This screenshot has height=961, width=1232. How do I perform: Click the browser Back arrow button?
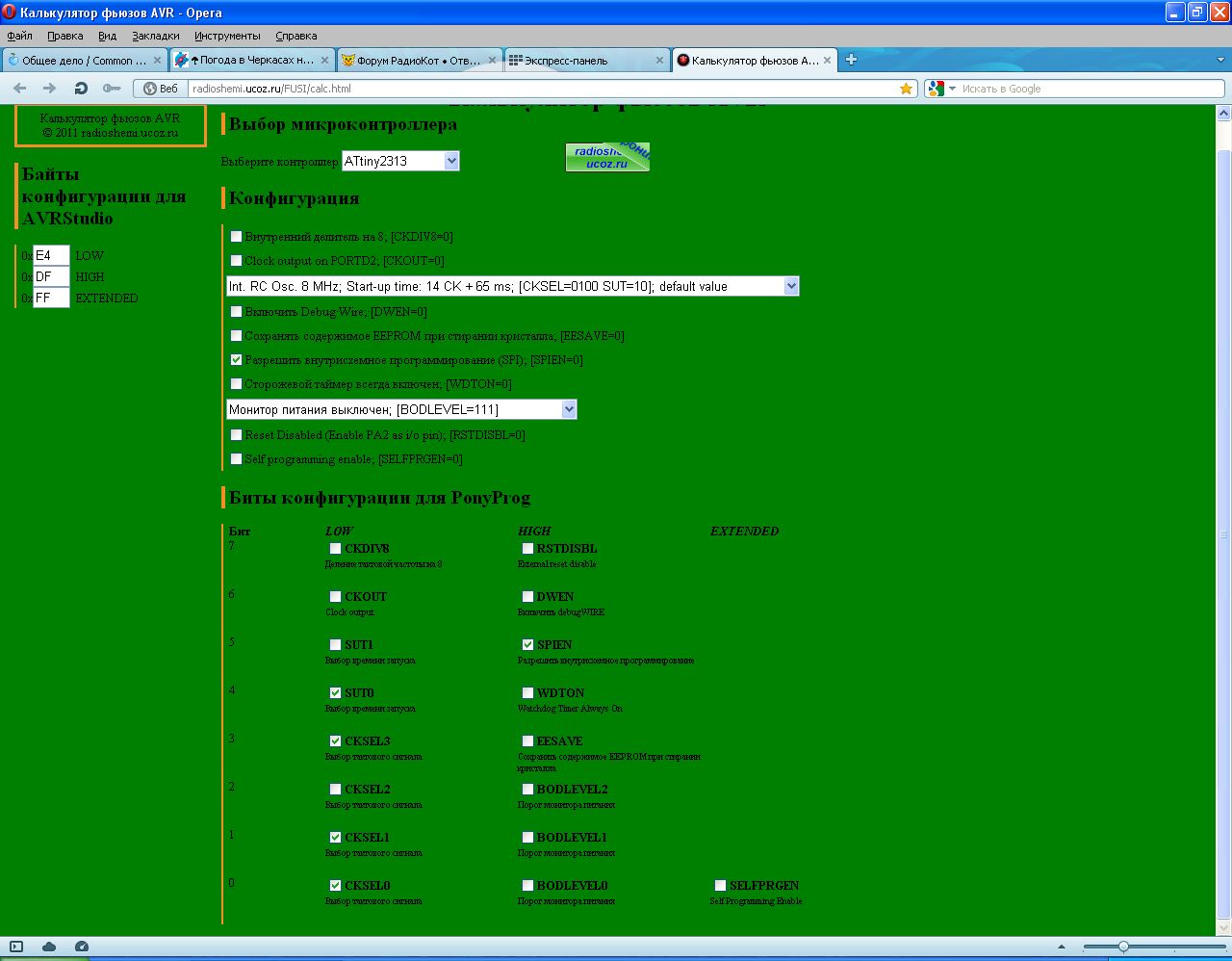20,89
